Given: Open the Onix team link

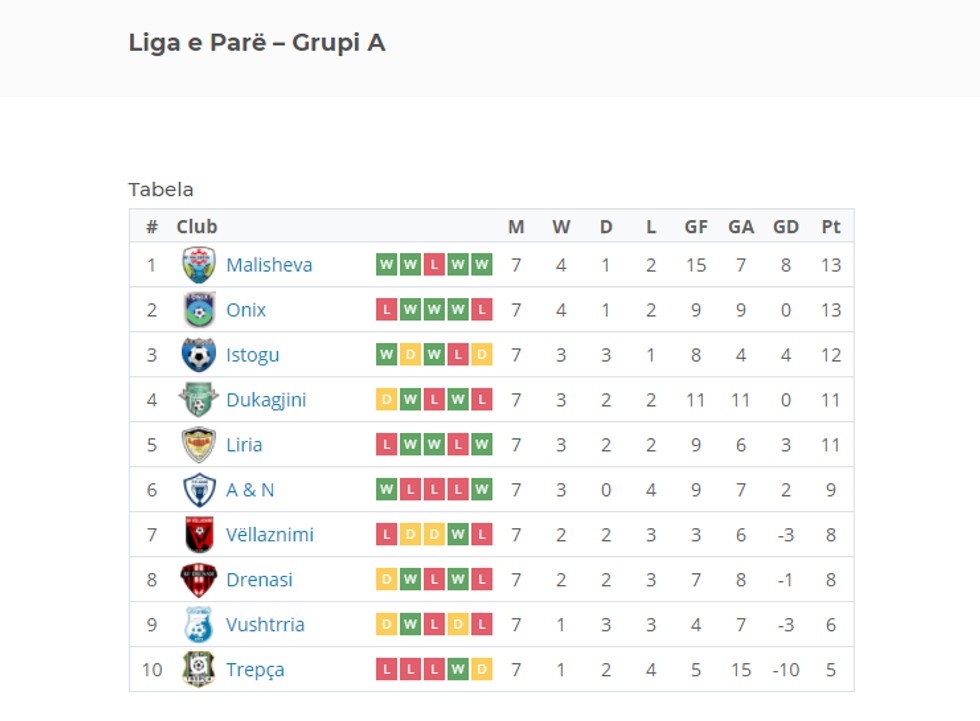Looking at the screenshot, I should 245,310.
